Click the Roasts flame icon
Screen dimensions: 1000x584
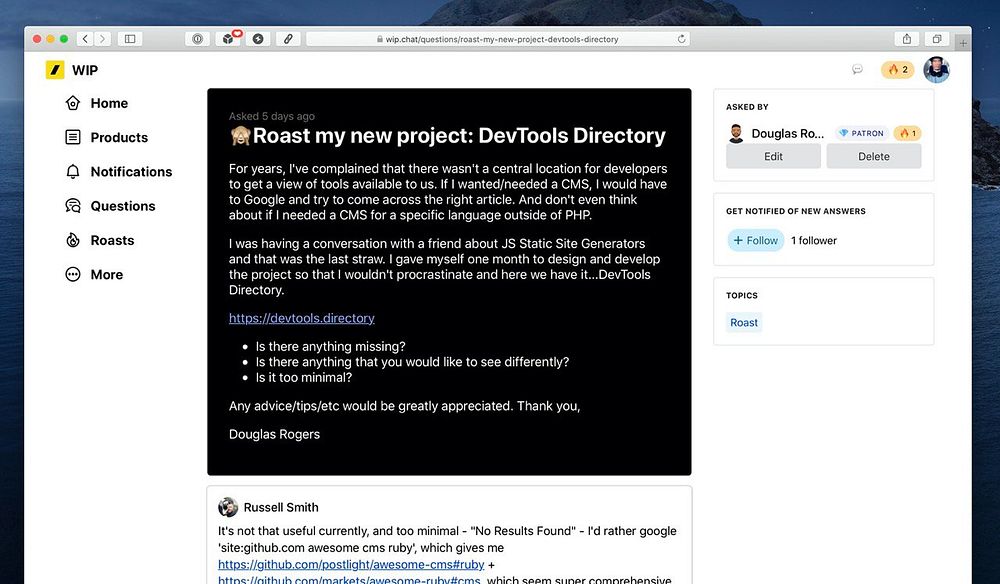73,240
